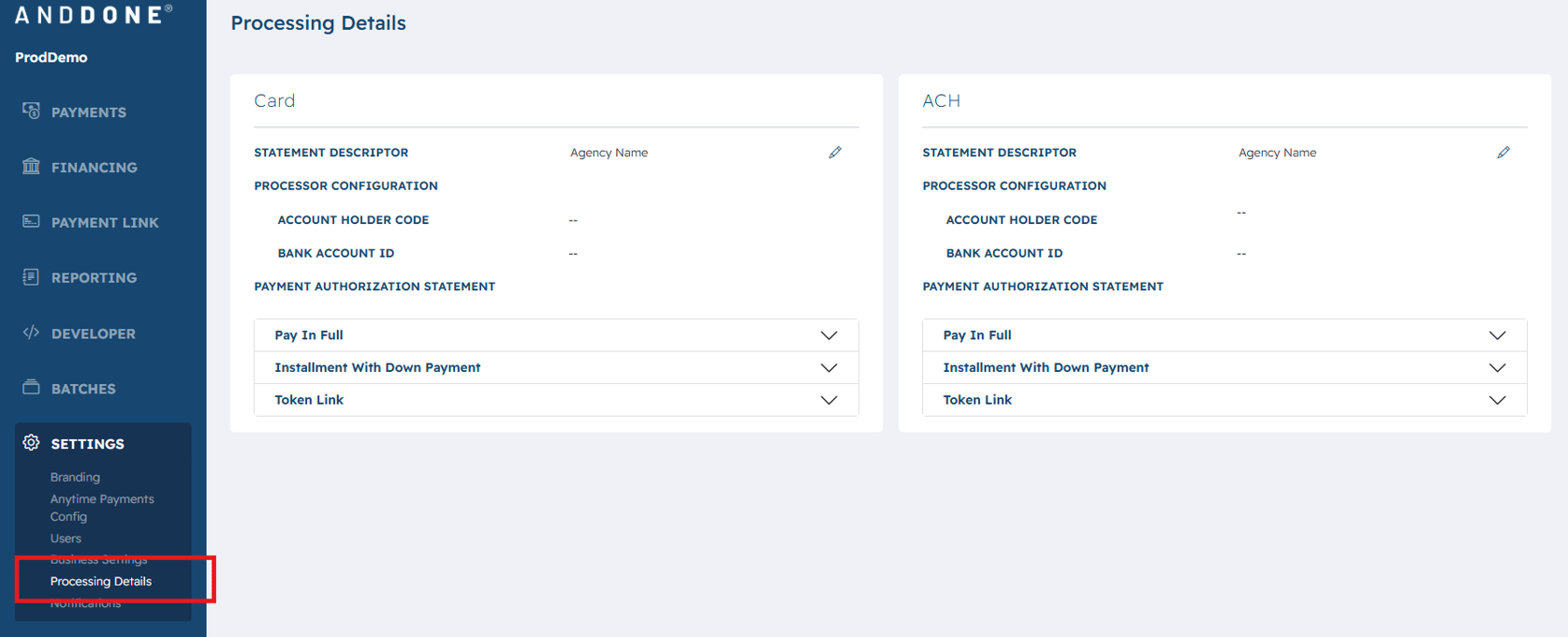Click Card Token Link label
This screenshot has width=1568, height=637.
coord(309,400)
